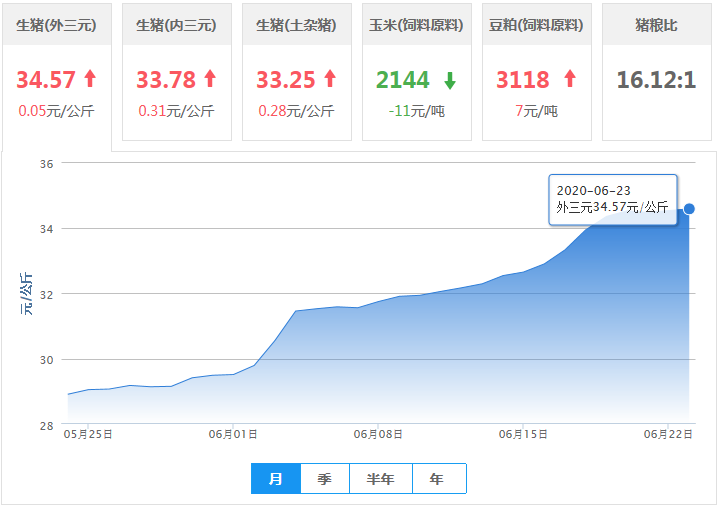Image resolution: width=719 pixels, height=509 pixels.
Task: Click the green down arrow beside 2144
Action: coord(449,80)
